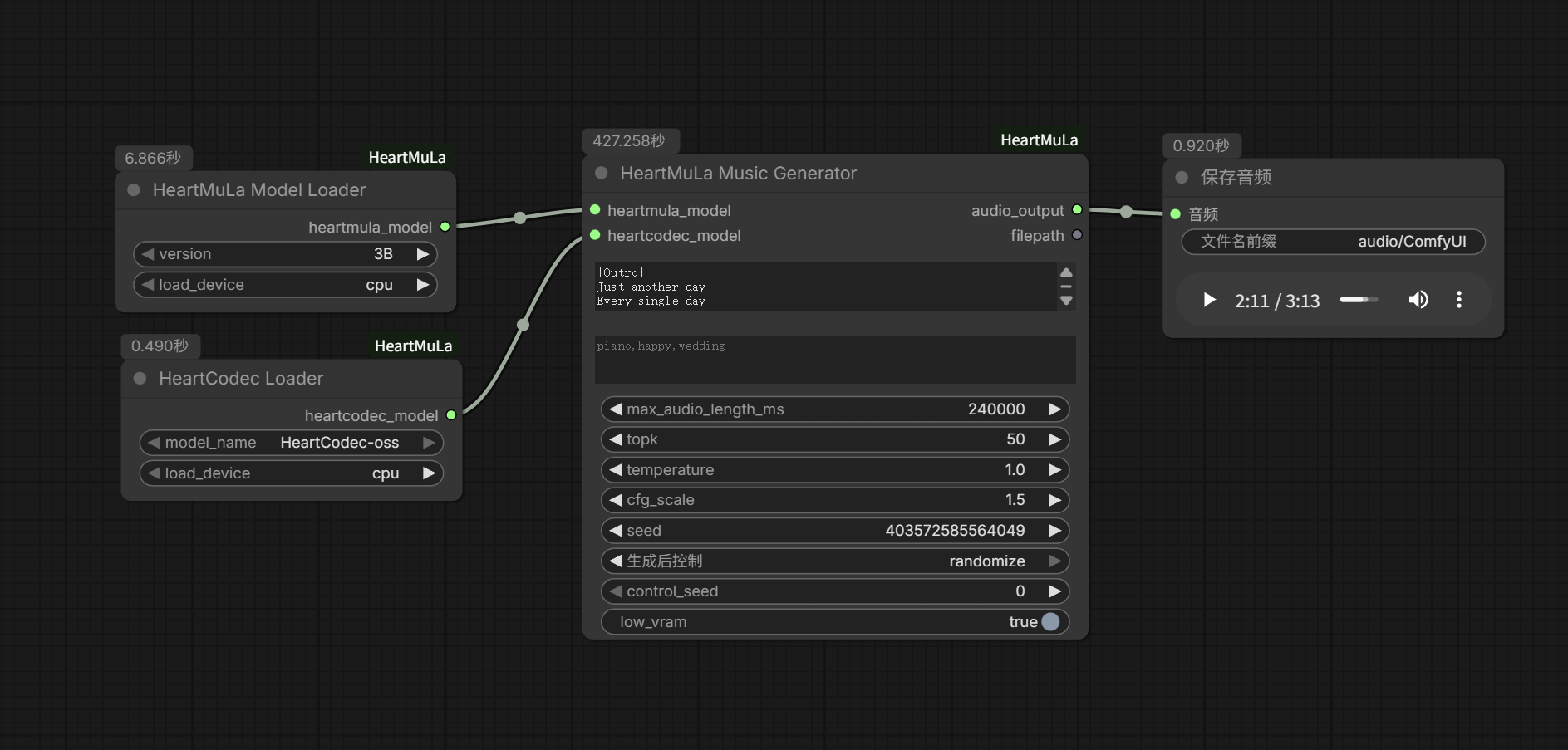Decrease control_seed with left arrow

[616, 591]
